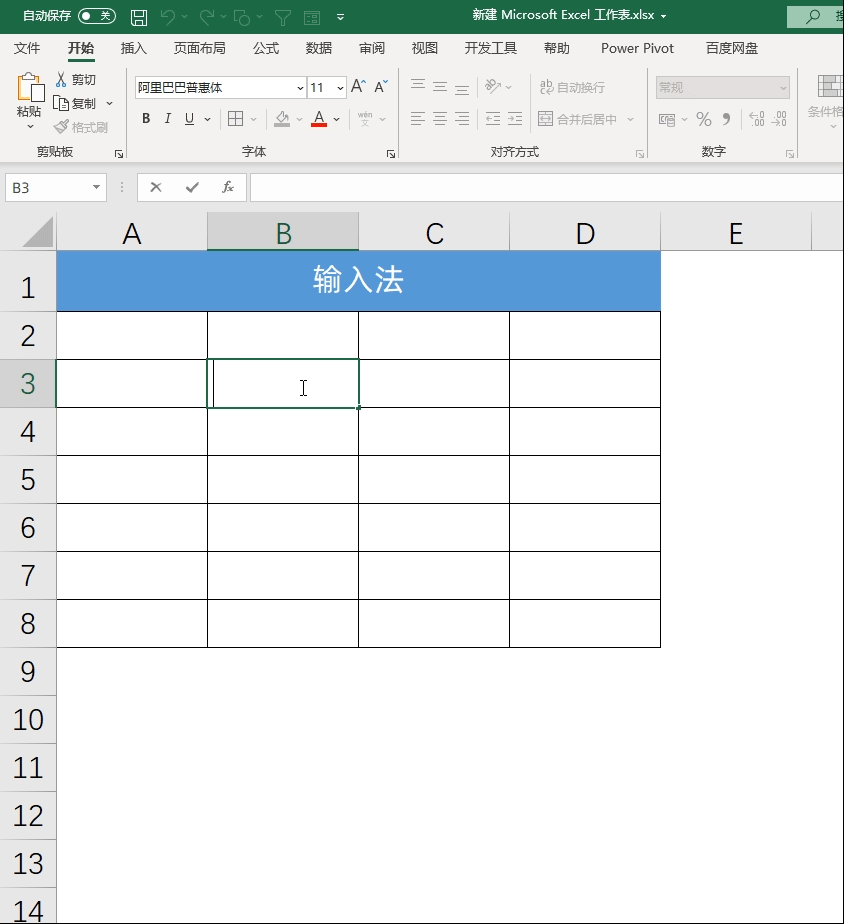Apply underline to the selected cell
This screenshot has width=844, height=924.
pyautogui.click(x=189, y=118)
